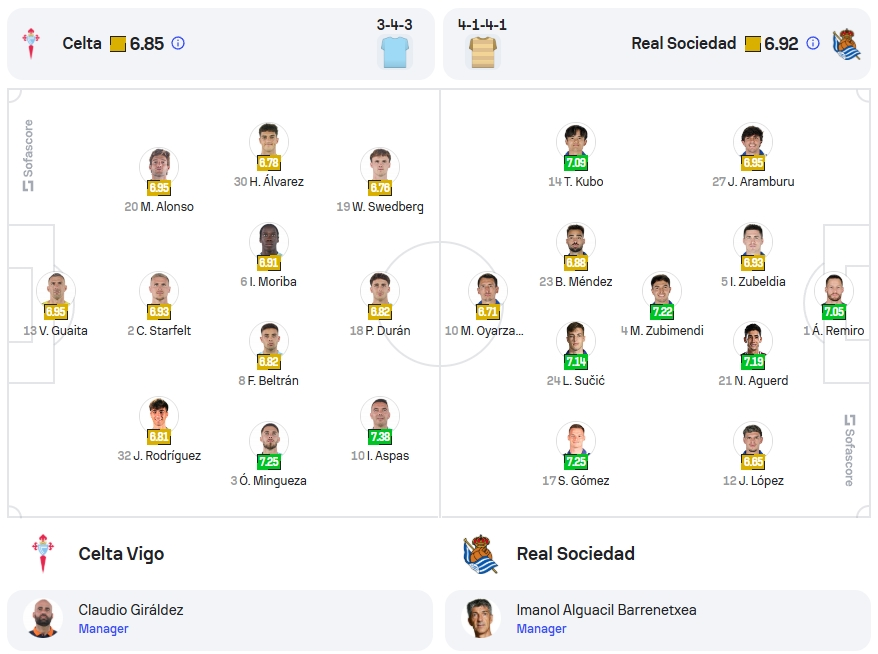Click the light blue Celta jersey icon
This screenshot has height=654, width=878.
(395, 52)
